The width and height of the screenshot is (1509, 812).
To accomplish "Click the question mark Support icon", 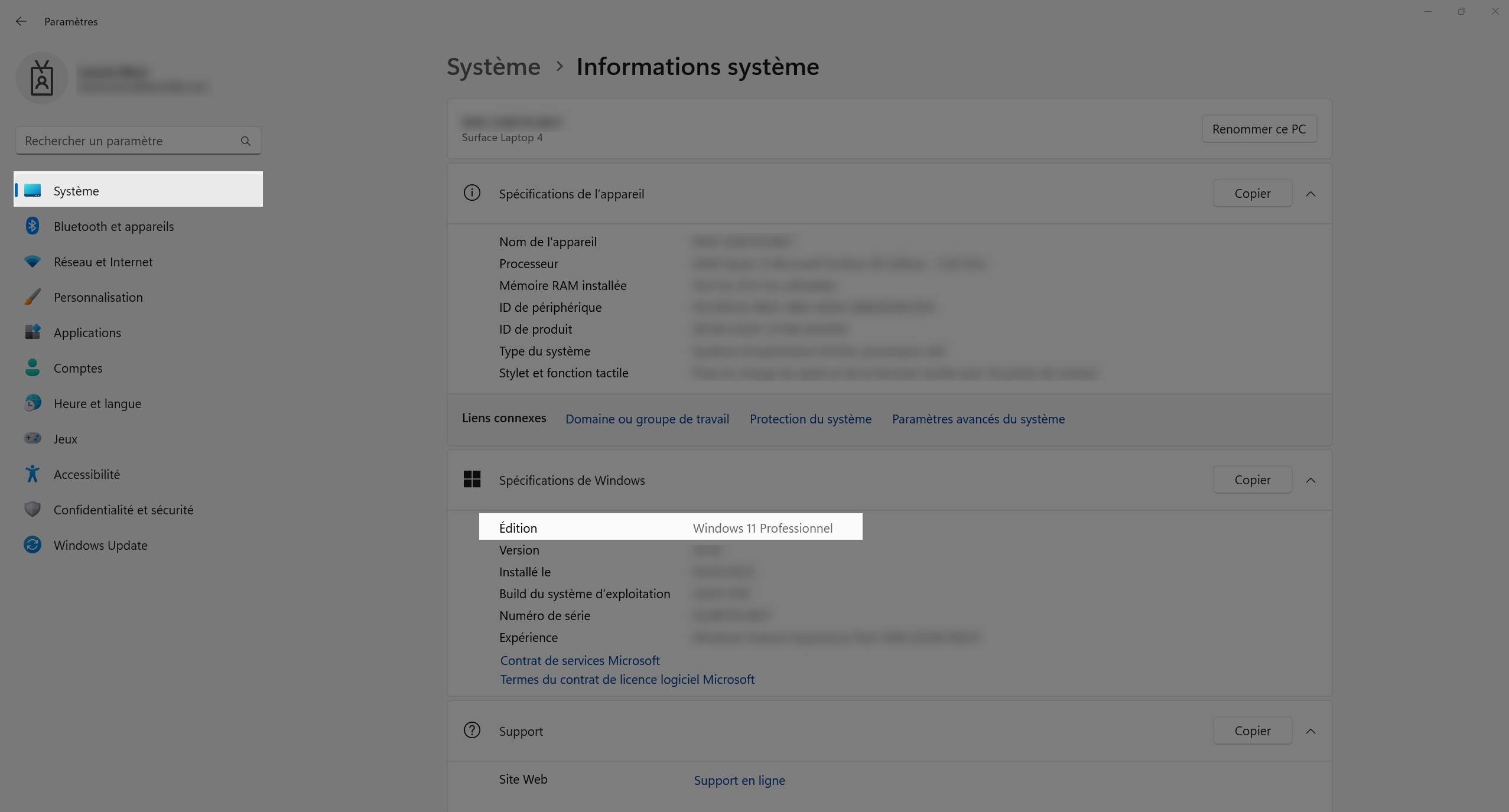I will 472,731.
